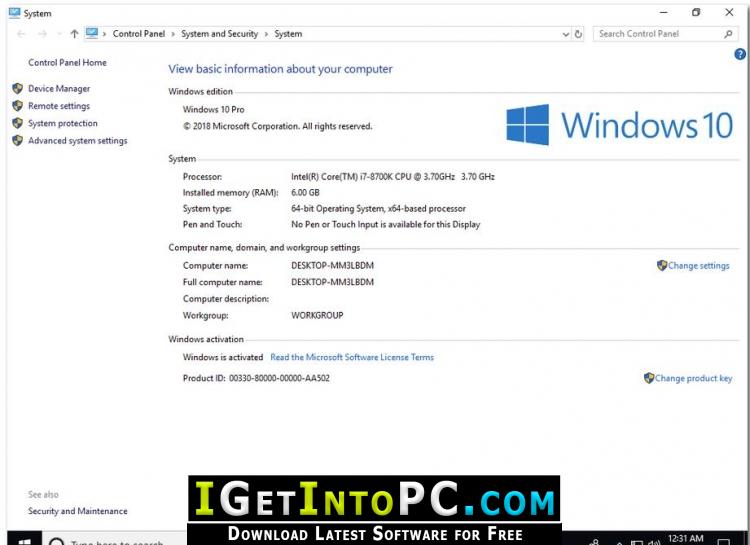Open Security and Maintenance link
The height and width of the screenshot is (545, 750).
pyautogui.click(x=77, y=511)
